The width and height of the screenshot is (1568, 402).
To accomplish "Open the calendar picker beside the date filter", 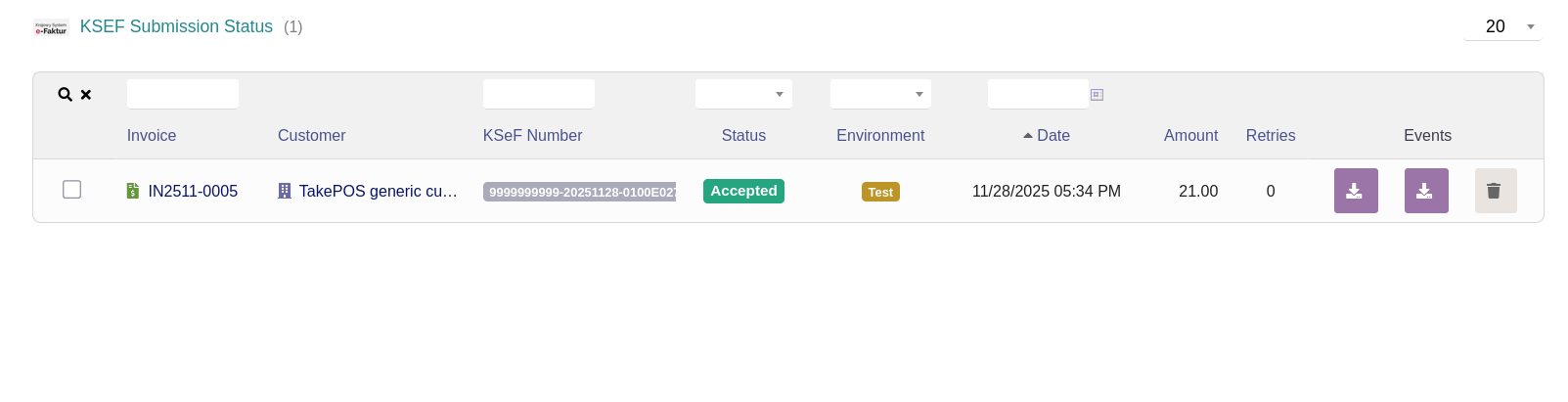I will [x=1097, y=95].
